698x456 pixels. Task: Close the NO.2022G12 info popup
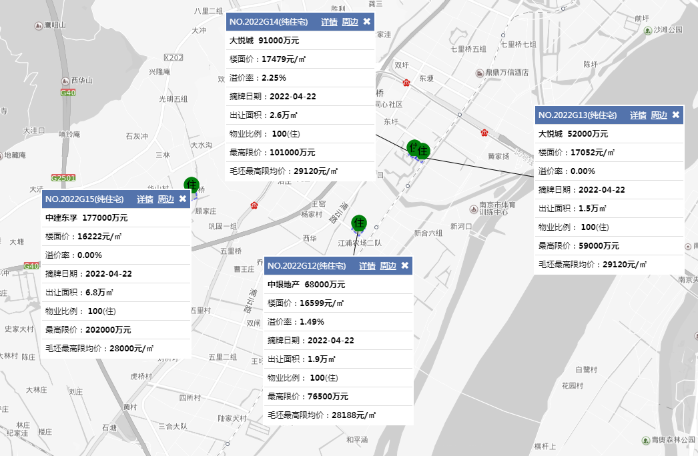click(404, 266)
